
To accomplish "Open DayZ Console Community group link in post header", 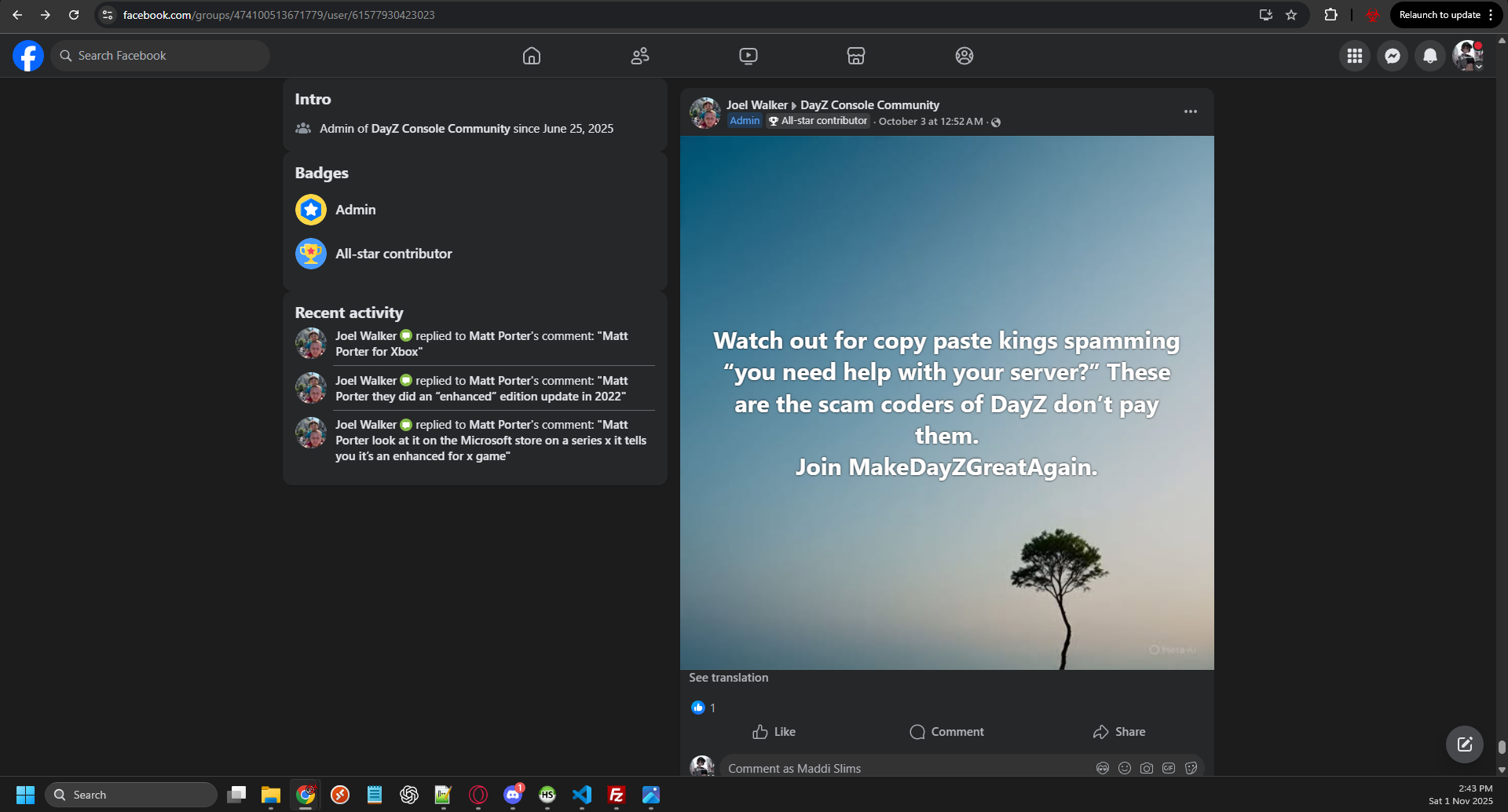I will tap(869, 105).
